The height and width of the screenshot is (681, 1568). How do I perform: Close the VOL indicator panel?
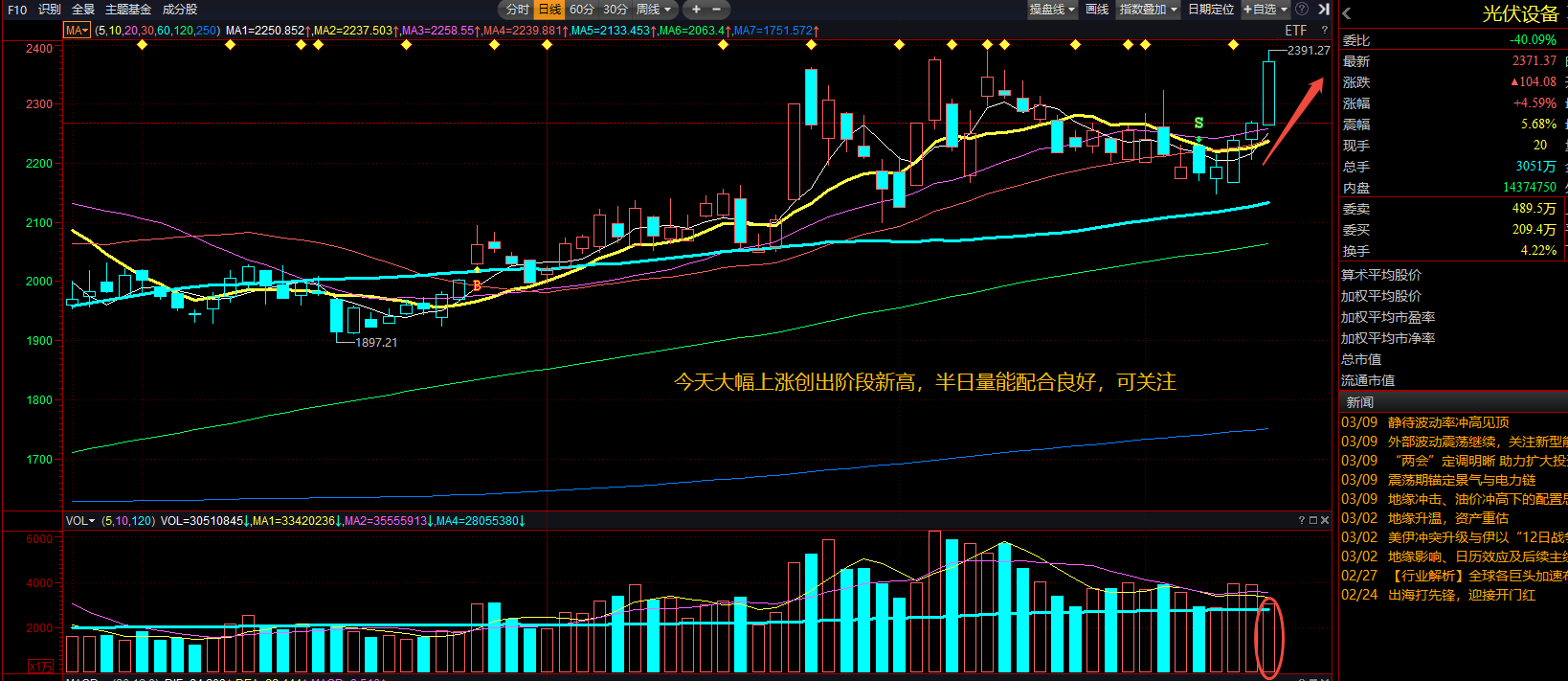pyautogui.click(x=1325, y=521)
